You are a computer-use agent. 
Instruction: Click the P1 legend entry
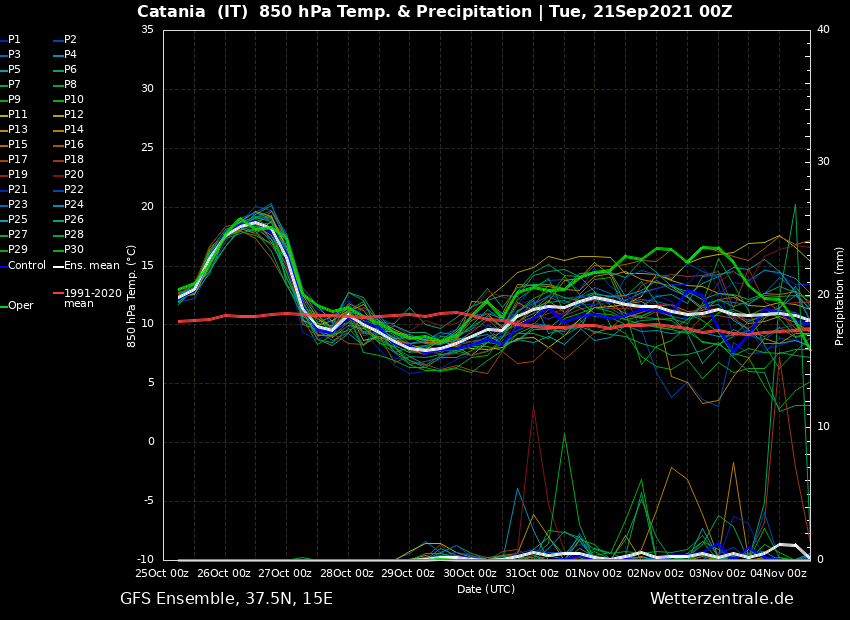click(x=14, y=40)
